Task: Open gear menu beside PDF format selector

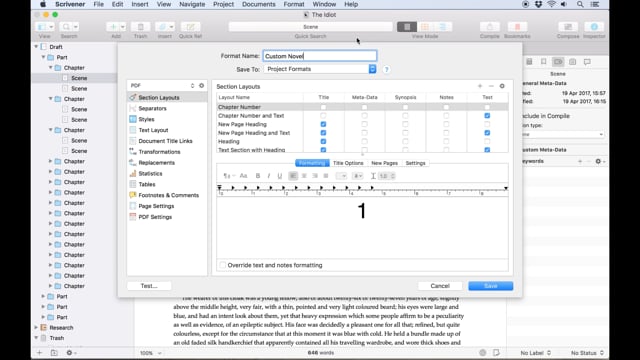Action: 201,85
